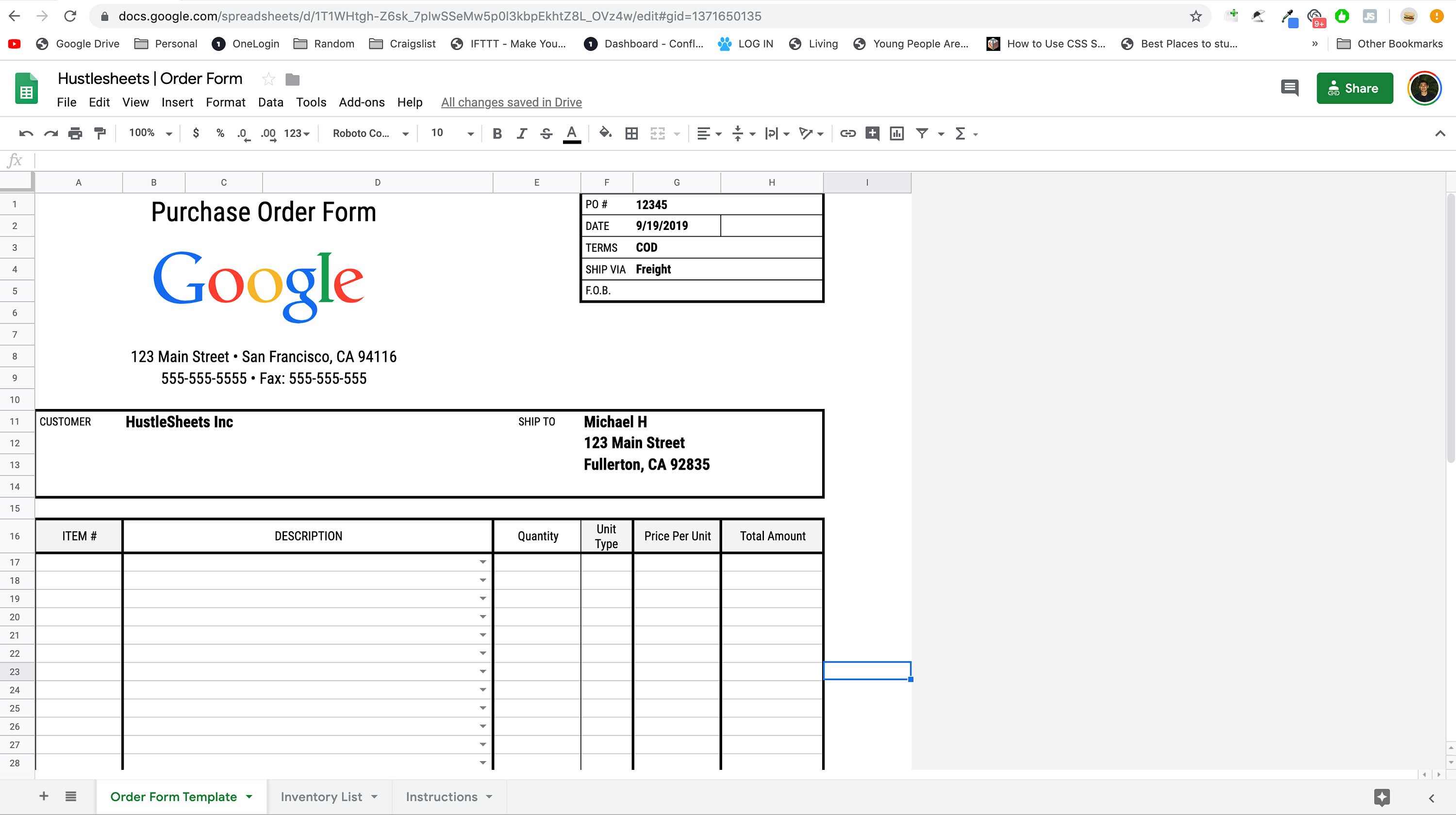Open comment history icon near Share
The image size is (1456, 815).
(1289, 88)
